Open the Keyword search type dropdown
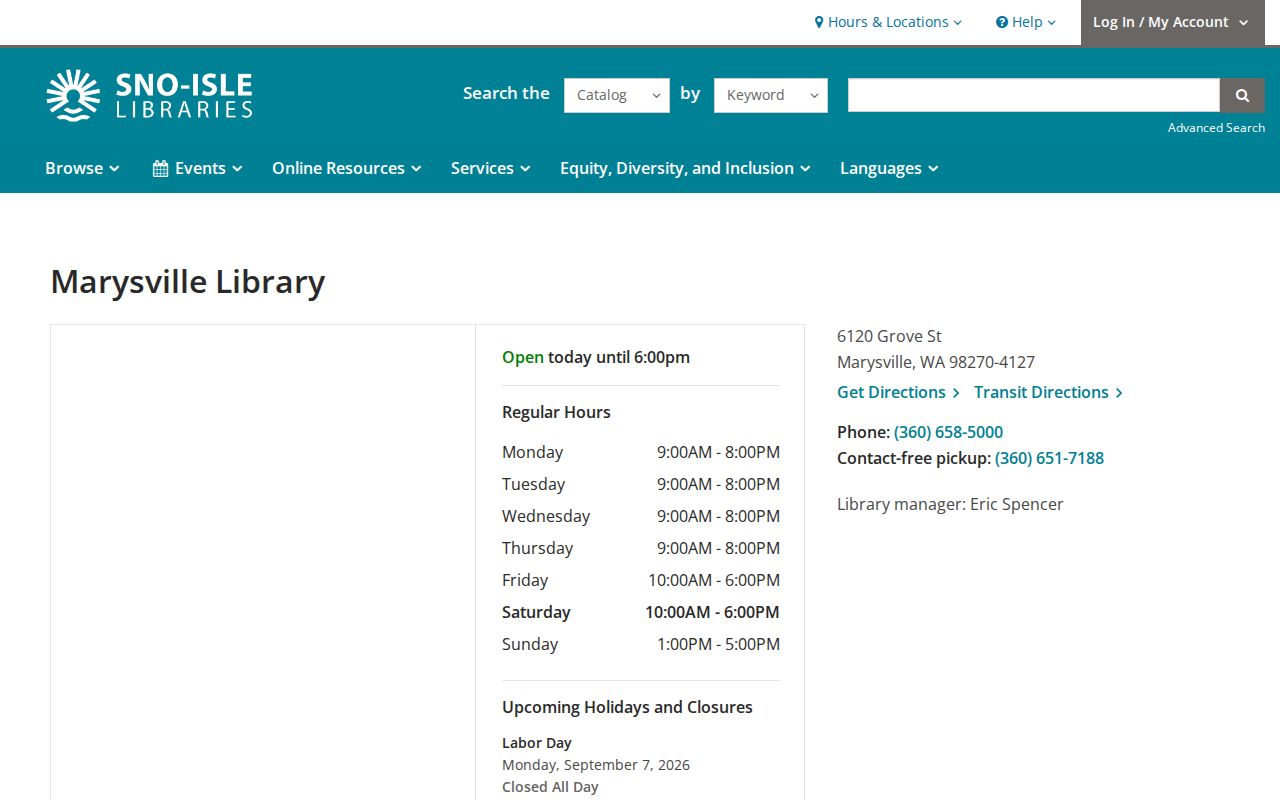 [771, 95]
